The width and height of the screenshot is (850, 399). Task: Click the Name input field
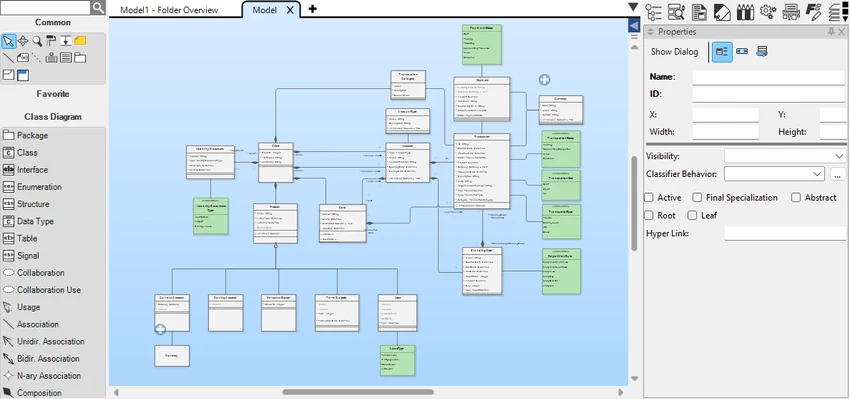pos(768,77)
